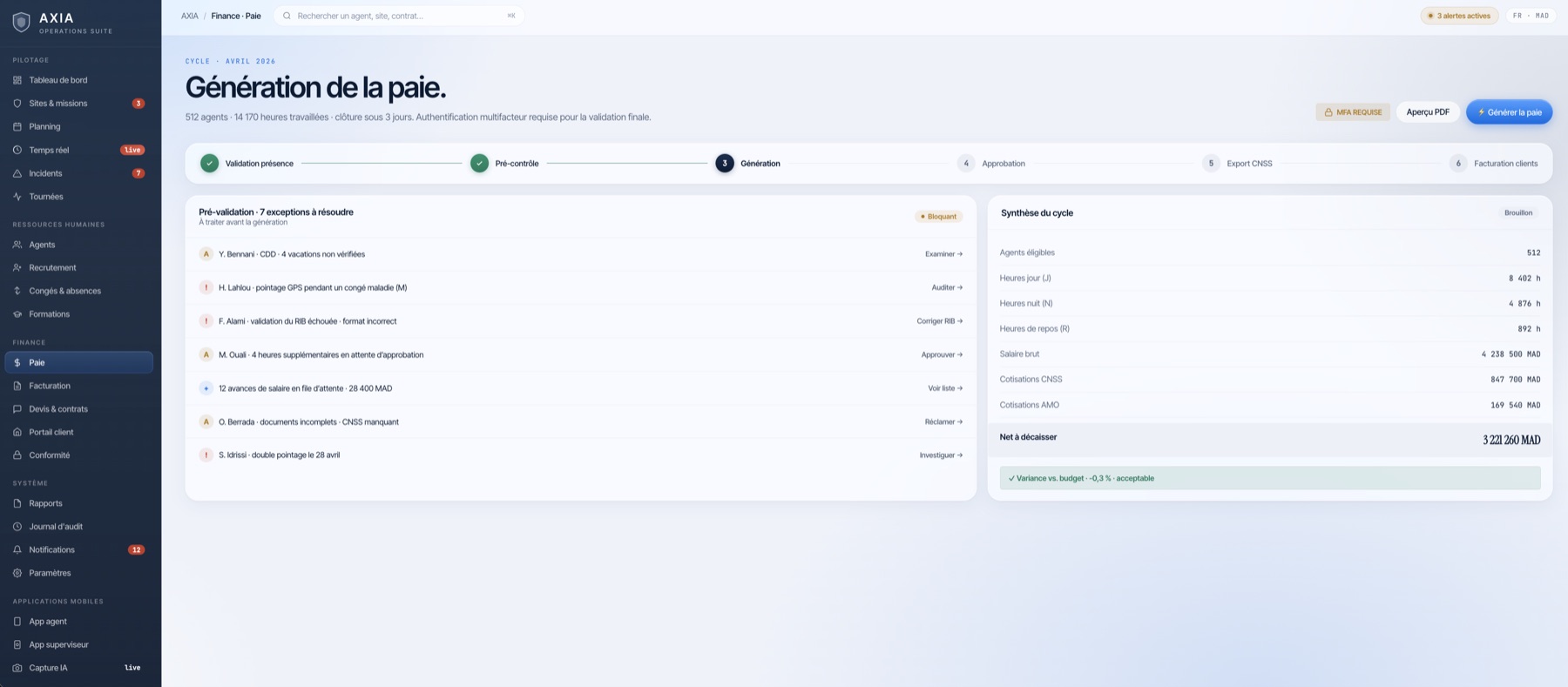The height and width of the screenshot is (687, 1568).
Task: Click the Paramètres gear icon
Action: click(17, 573)
